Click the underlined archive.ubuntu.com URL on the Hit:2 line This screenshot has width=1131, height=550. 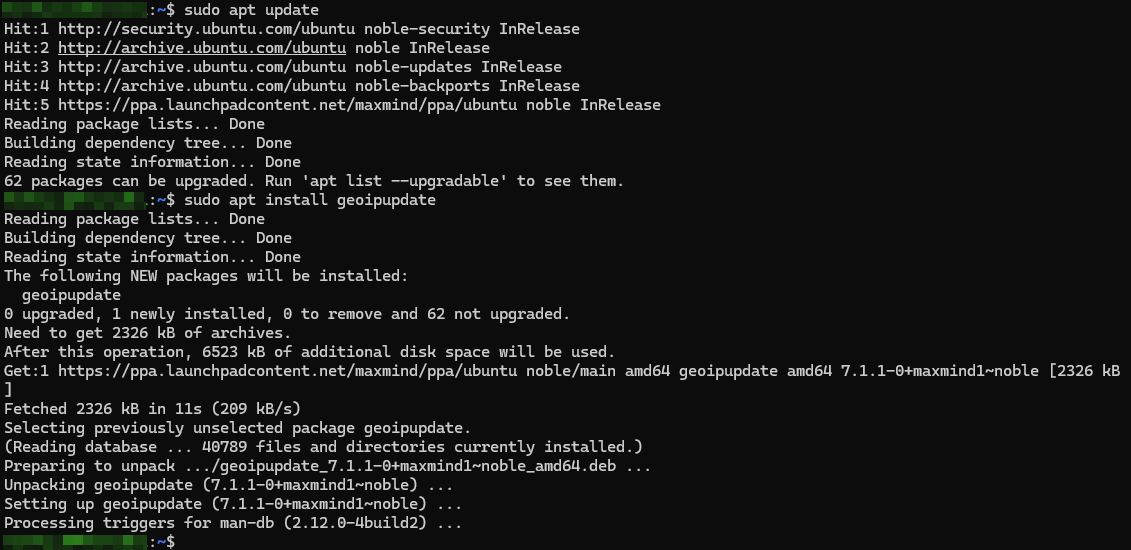pos(202,48)
